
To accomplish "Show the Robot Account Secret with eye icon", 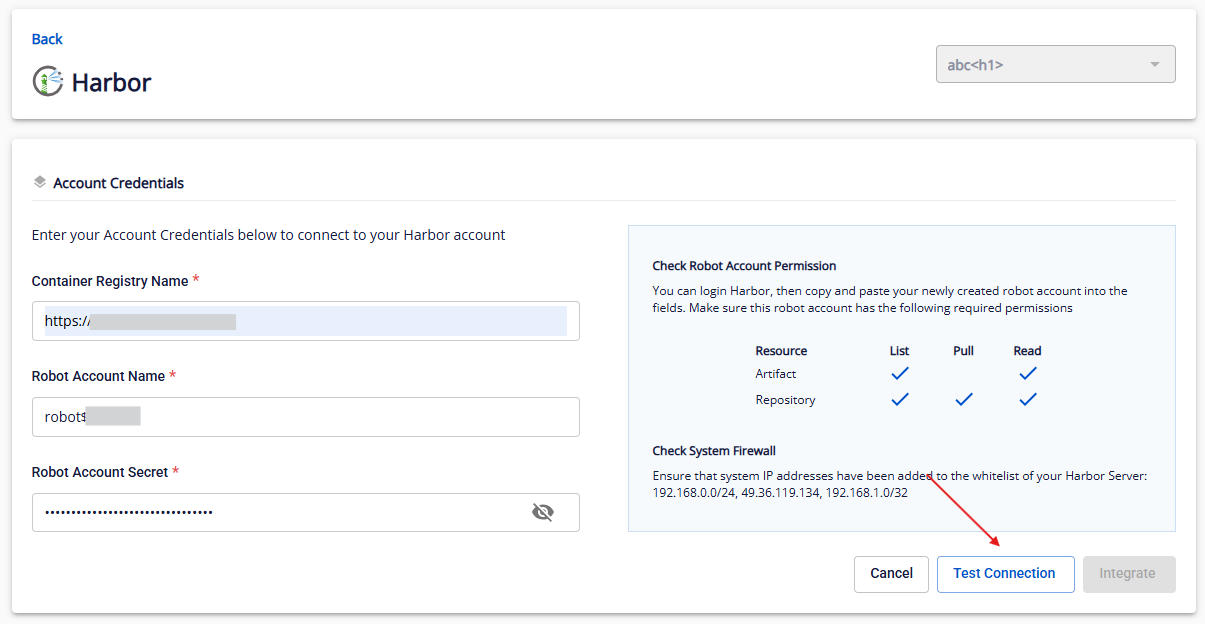I will pyautogui.click(x=542, y=513).
